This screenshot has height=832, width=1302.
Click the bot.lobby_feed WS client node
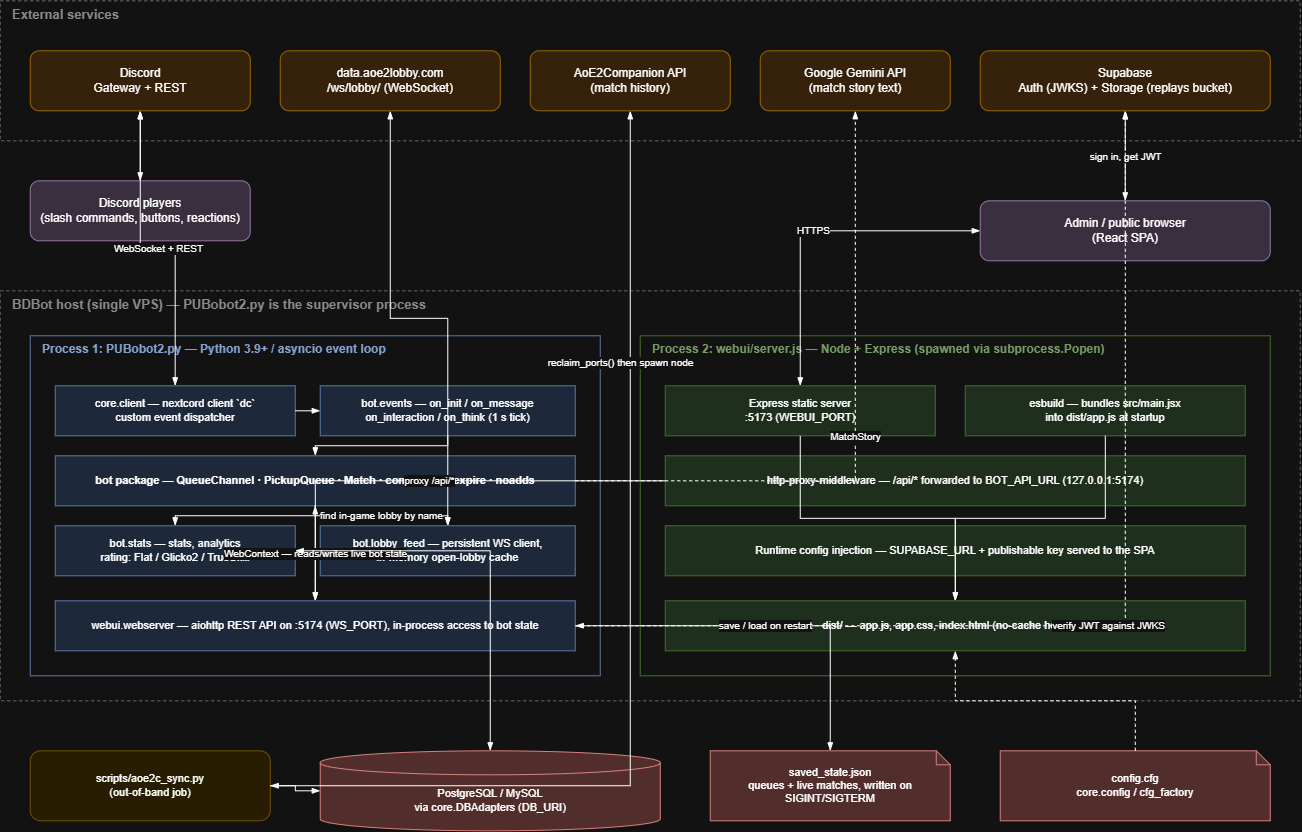click(x=448, y=550)
